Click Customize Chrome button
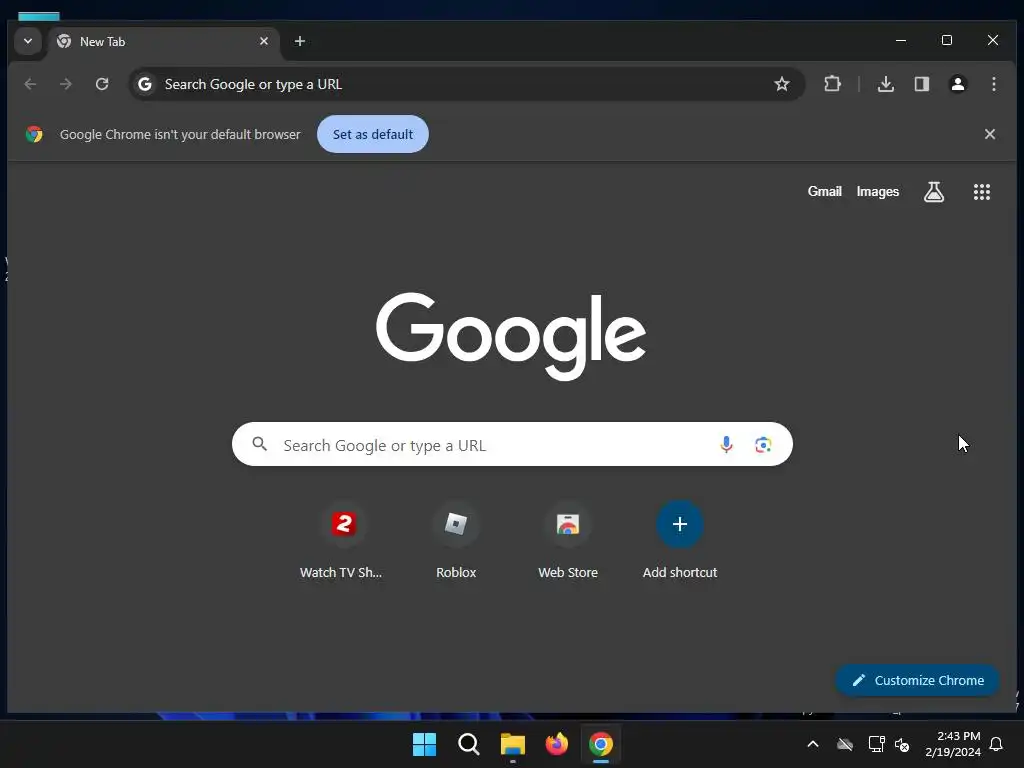 (x=917, y=680)
